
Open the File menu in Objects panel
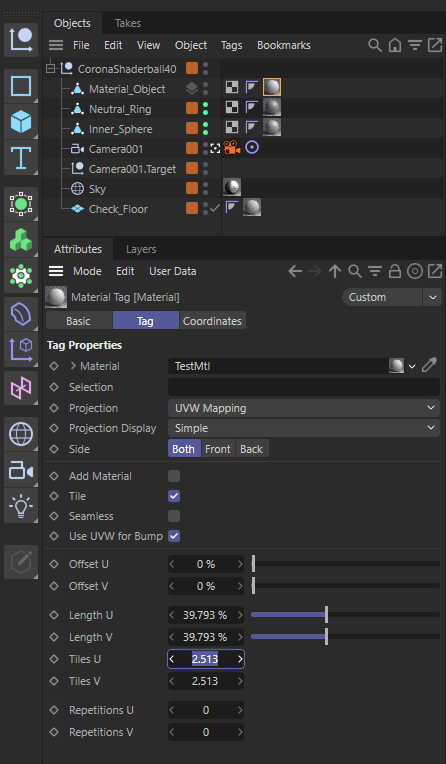(x=81, y=45)
